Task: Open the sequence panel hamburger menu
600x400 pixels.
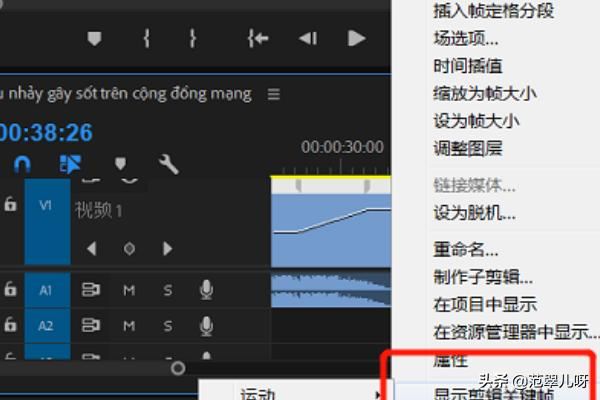Action: (x=273, y=94)
